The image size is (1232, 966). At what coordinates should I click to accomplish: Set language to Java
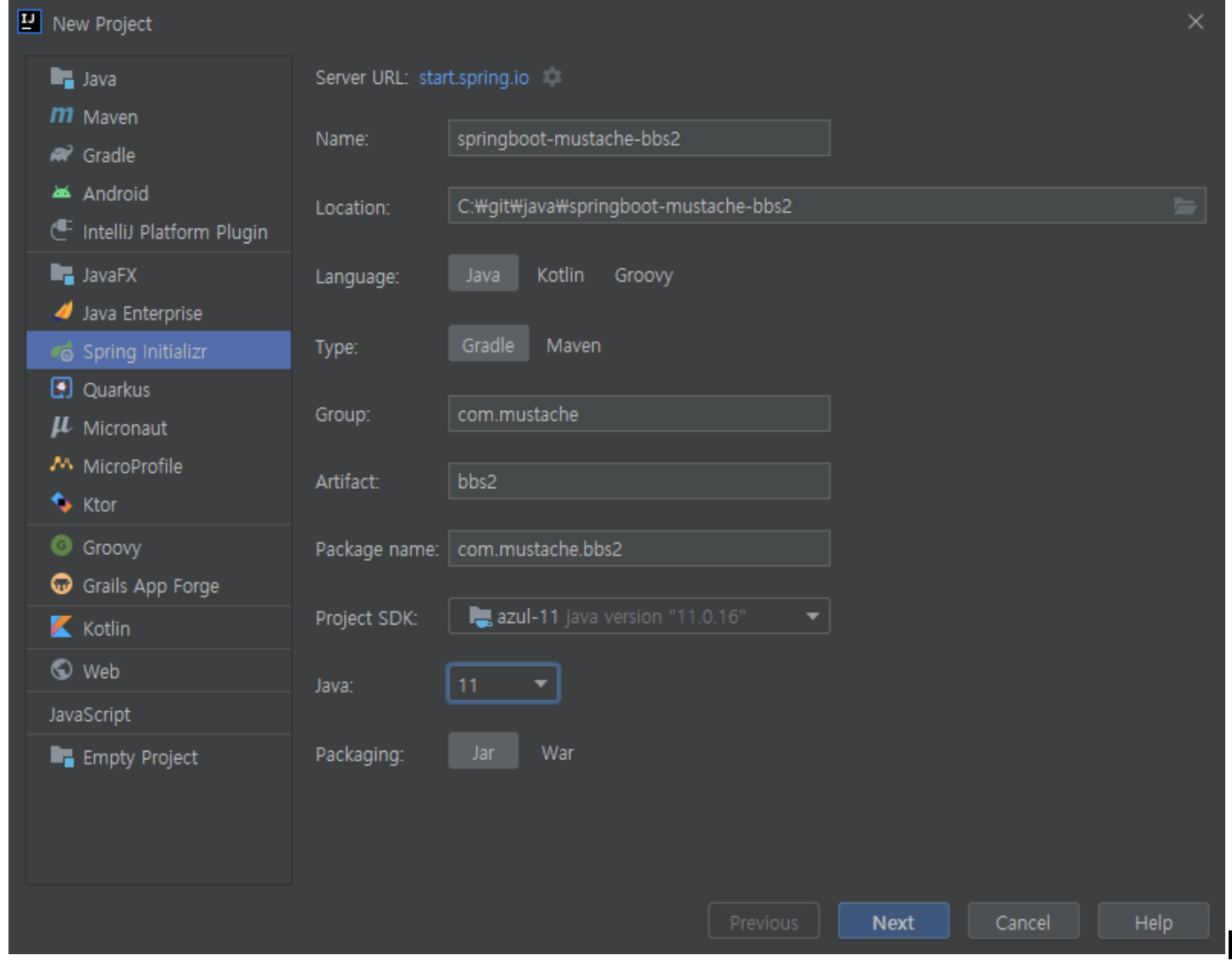coord(483,275)
